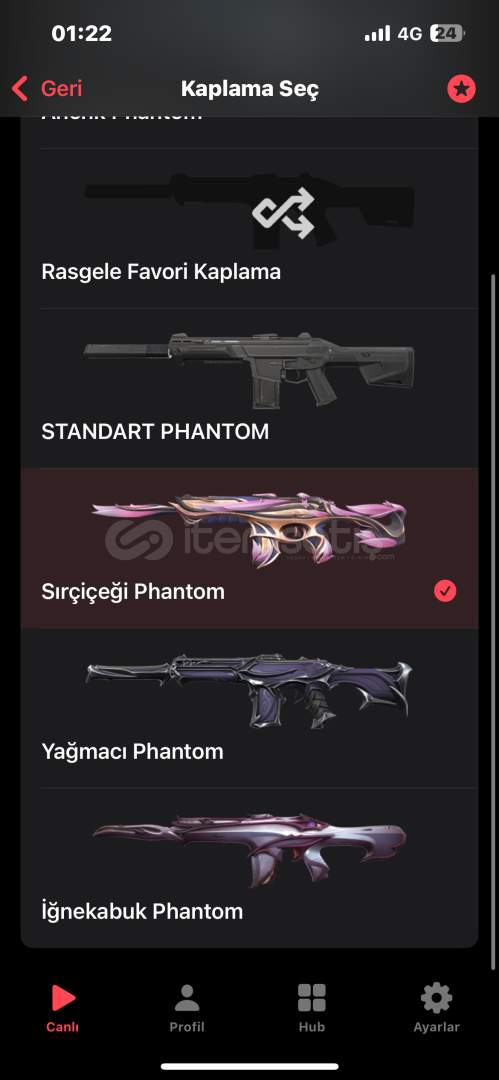Toggle the Sırçiçeği Phantom selected checkmark
The height and width of the screenshot is (1080, 499).
click(445, 591)
